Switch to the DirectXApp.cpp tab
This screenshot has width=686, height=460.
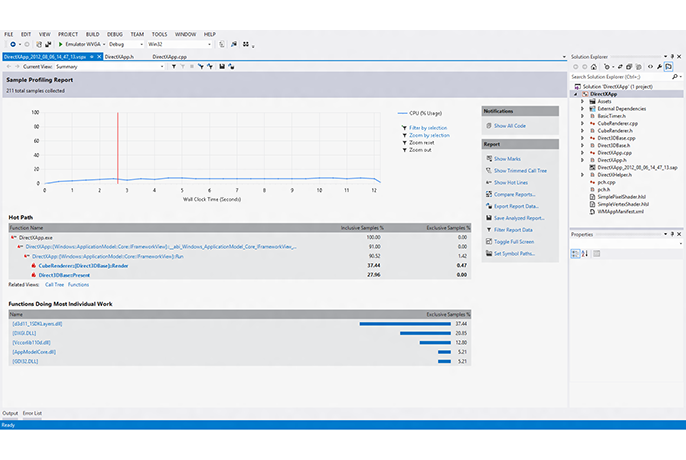[x=170, y=57]
